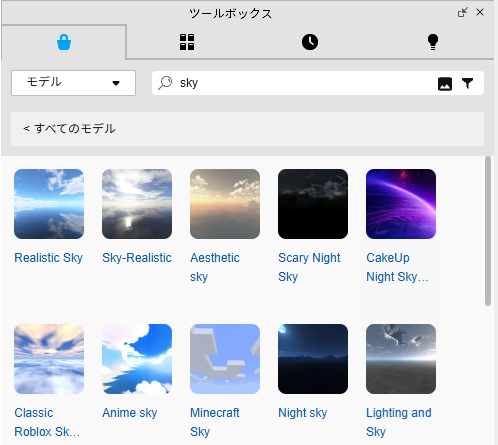498x445 pixels.
Task: Select the Realistic Sky thumbnail
Action: [x=49, y=204]
